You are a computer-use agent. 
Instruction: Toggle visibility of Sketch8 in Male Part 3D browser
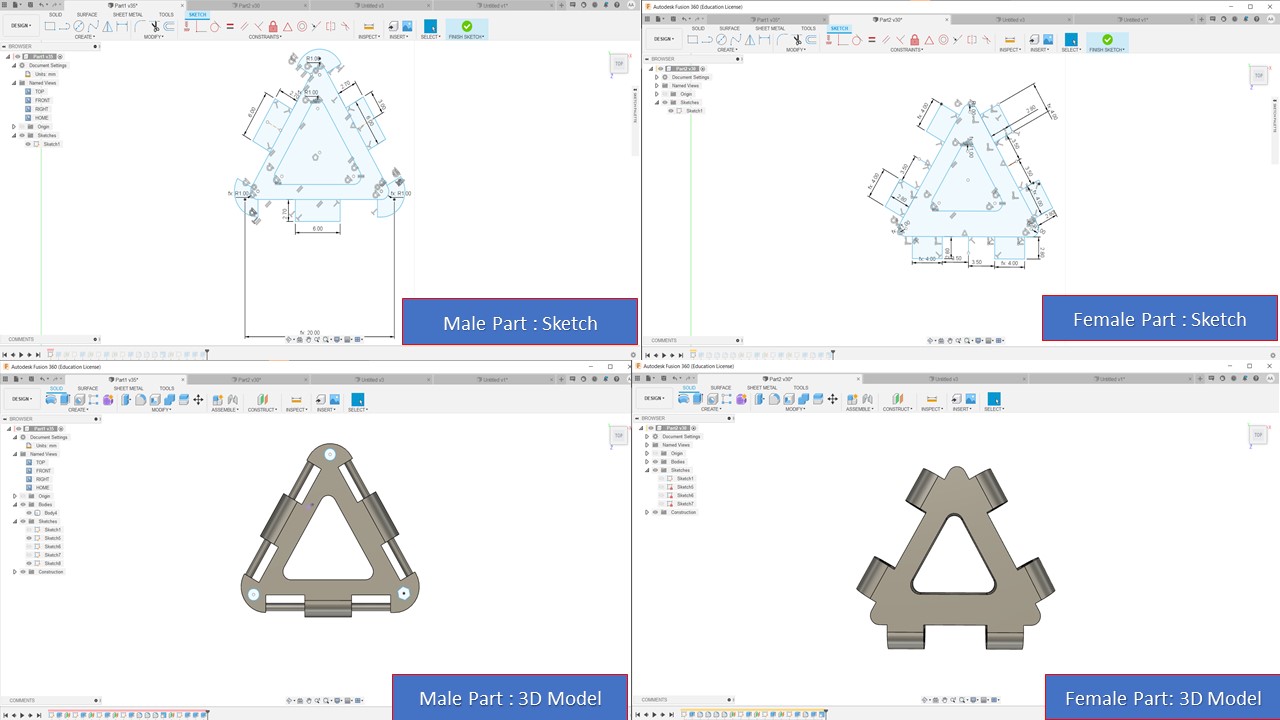pos(29,563)
